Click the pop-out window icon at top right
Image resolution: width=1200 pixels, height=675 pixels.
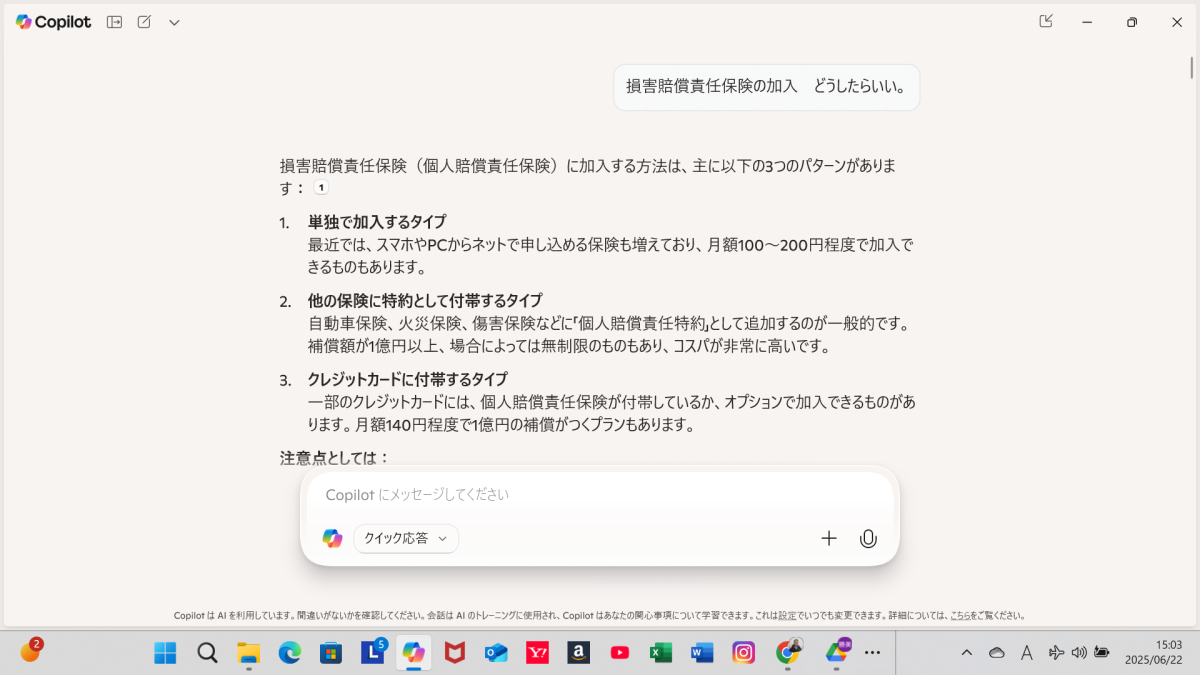click(x=1046, y=21)
